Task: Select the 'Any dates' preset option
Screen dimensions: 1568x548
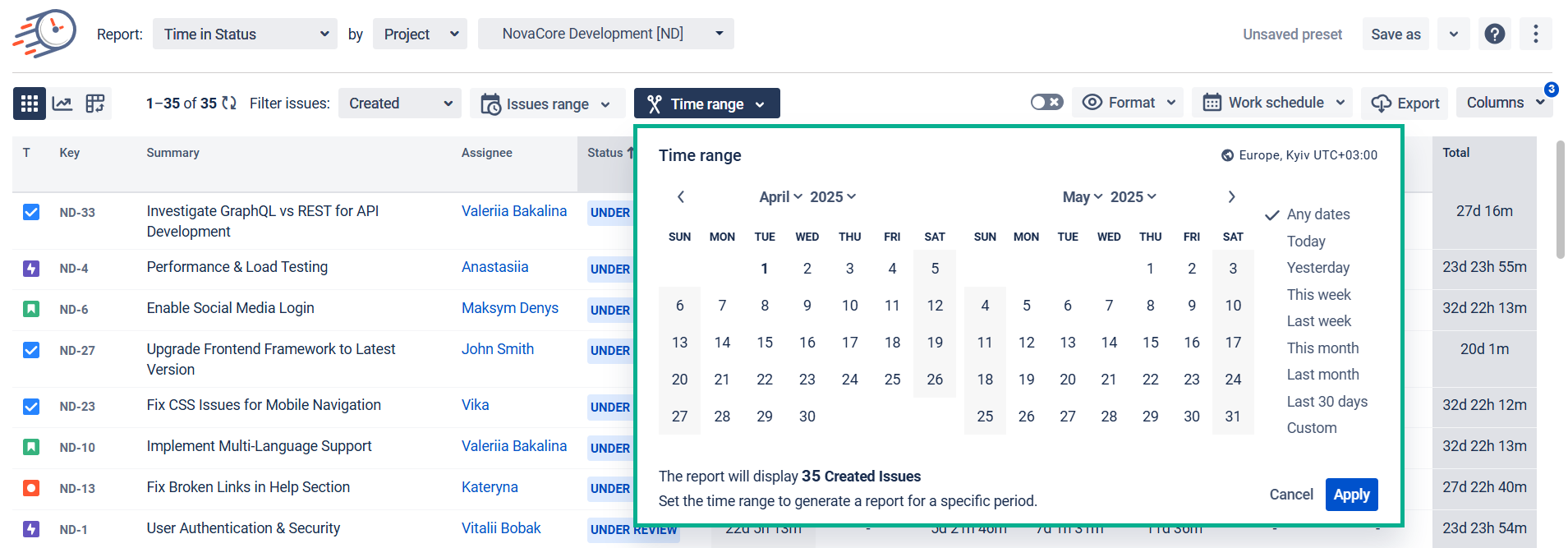Action: click(x=1317, y=214)
